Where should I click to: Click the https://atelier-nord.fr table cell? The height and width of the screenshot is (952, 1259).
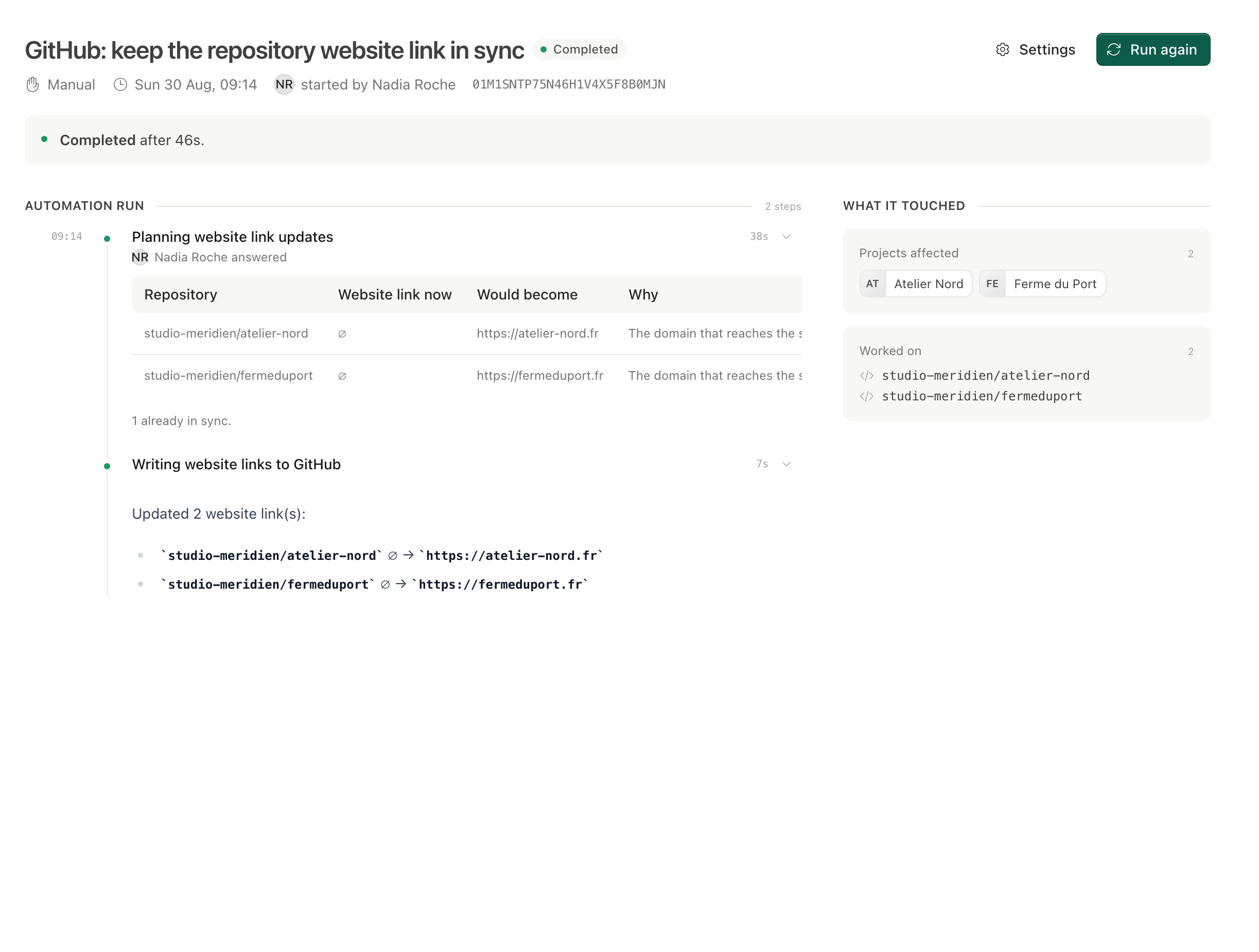537,333
